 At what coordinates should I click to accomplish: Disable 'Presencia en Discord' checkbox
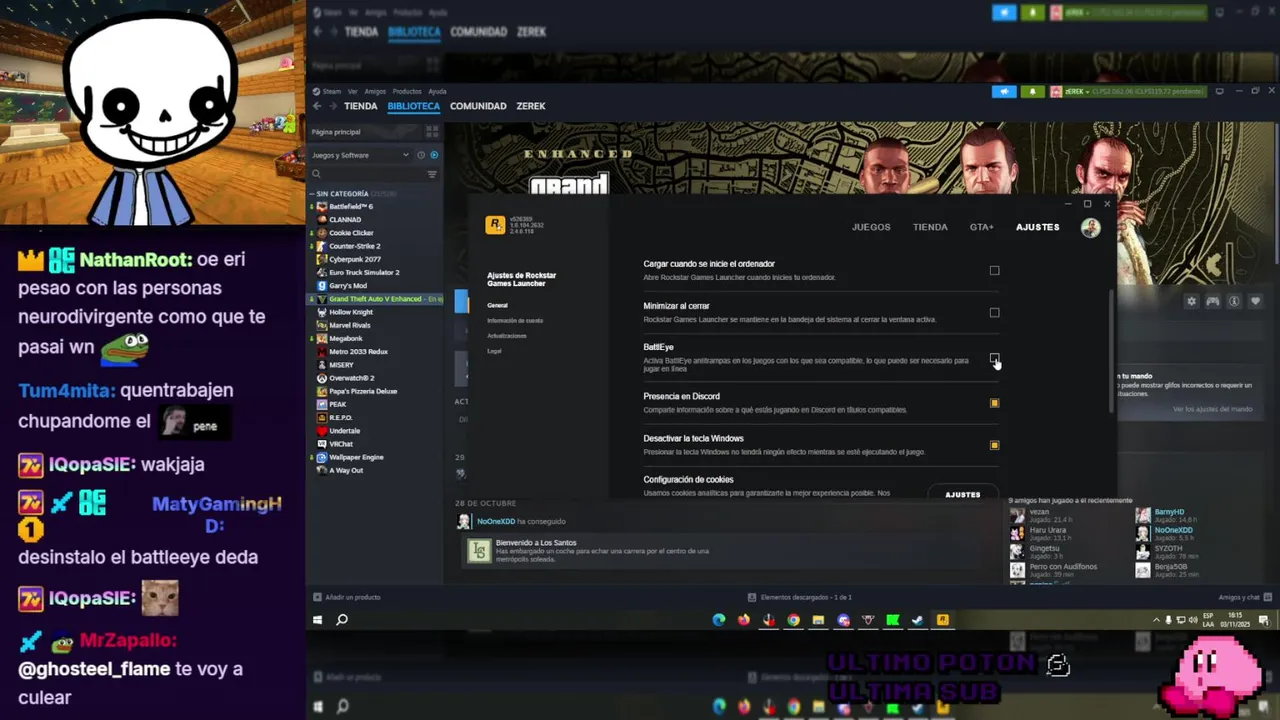[x=994, y=403]
